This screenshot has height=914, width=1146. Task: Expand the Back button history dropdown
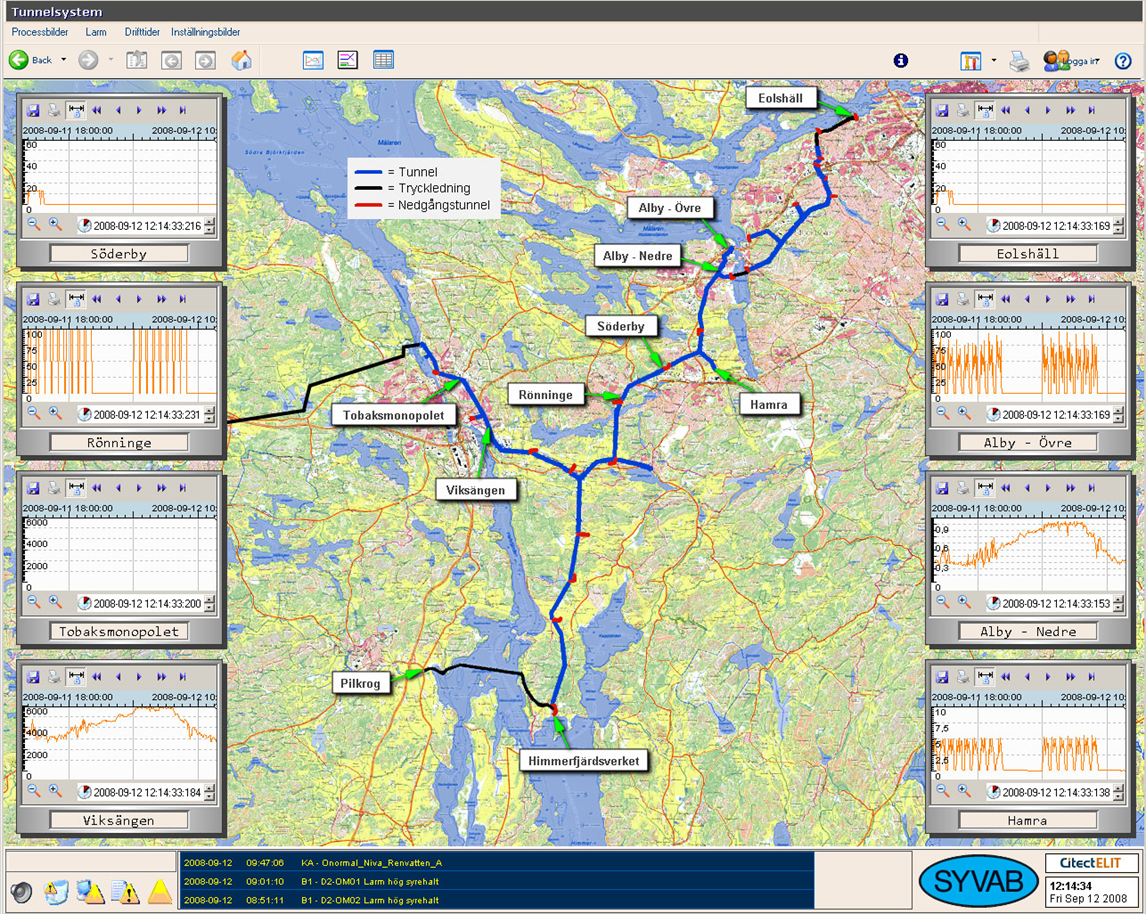64,60
